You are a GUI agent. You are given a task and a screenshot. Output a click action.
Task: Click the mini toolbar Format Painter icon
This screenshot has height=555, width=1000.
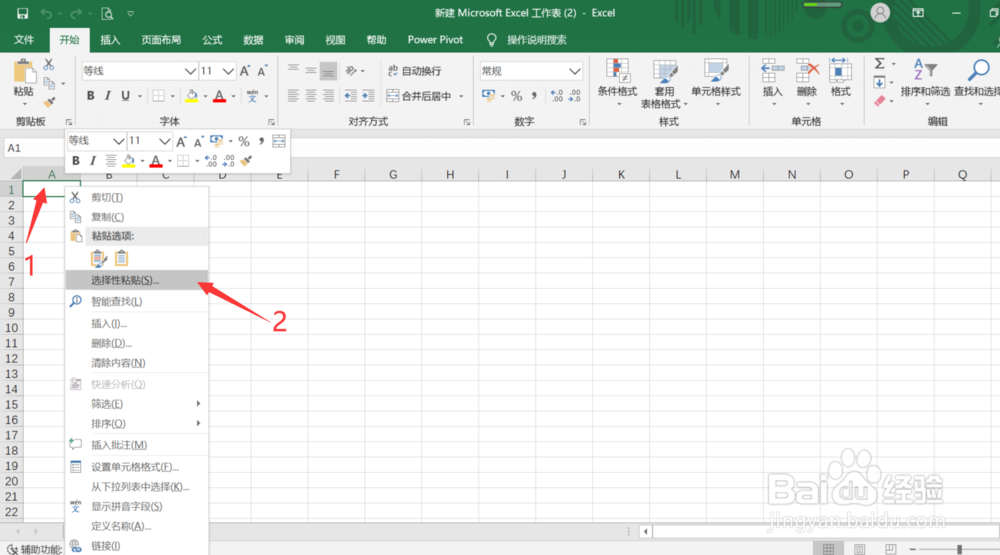[246, 161]
